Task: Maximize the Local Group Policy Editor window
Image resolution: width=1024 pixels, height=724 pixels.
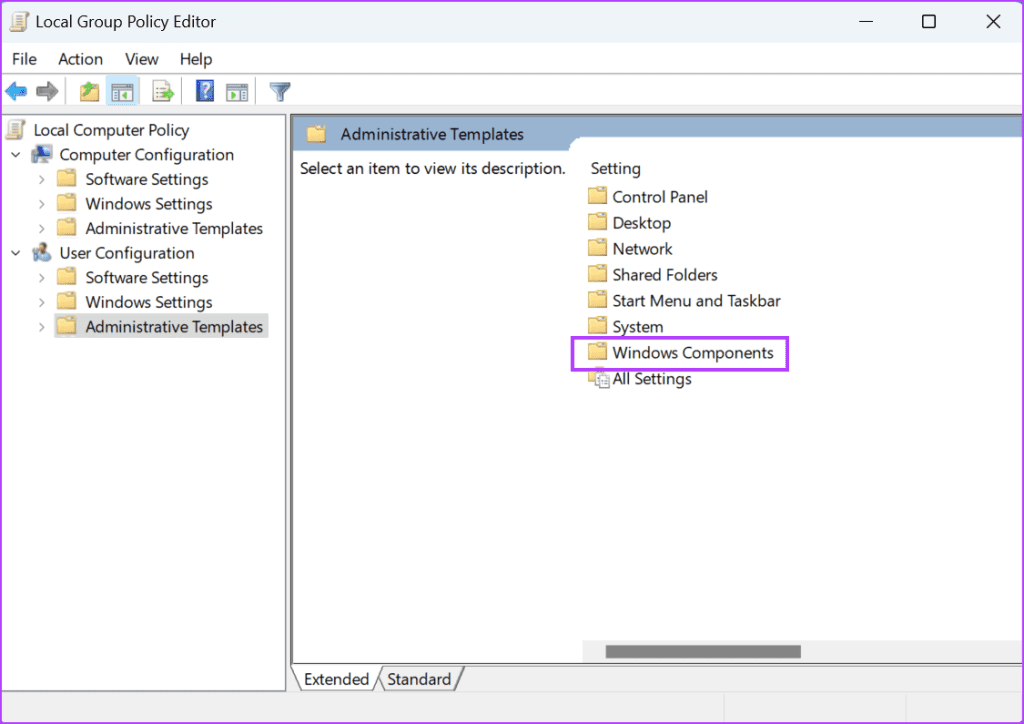Action: (929, 22)
